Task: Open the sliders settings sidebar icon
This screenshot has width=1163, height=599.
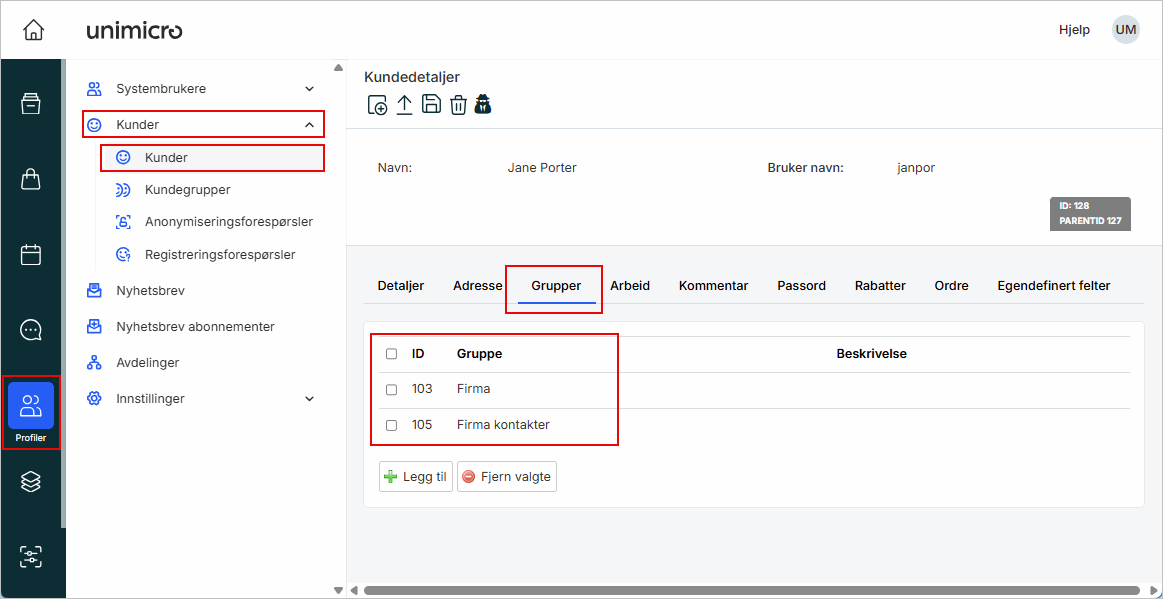Action: click(30, 557)
